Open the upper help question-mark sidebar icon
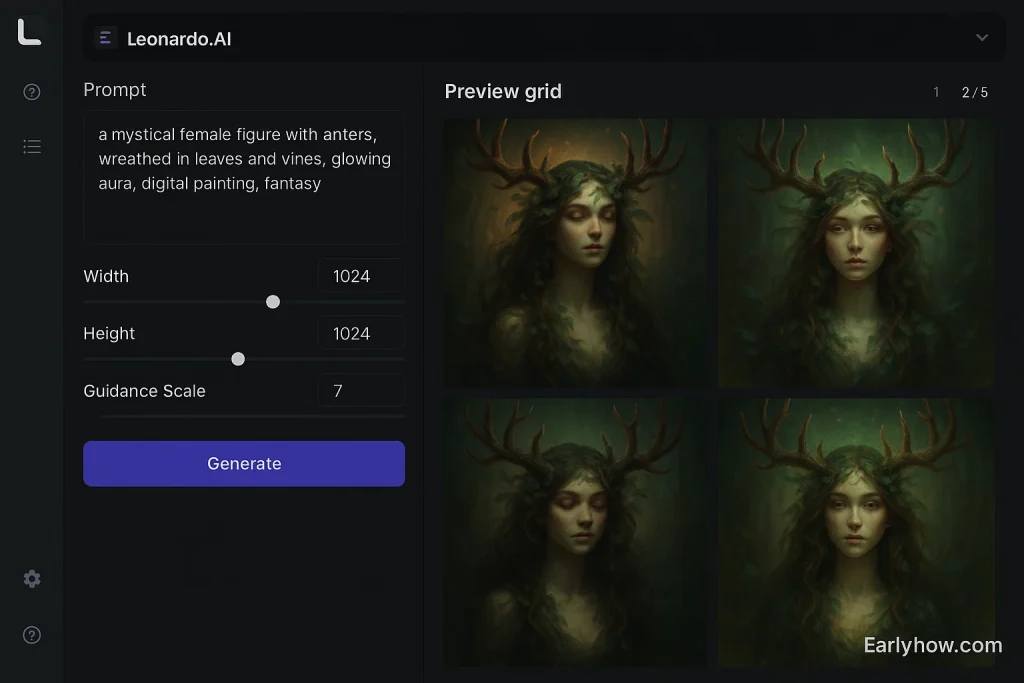 click(32, 93)
